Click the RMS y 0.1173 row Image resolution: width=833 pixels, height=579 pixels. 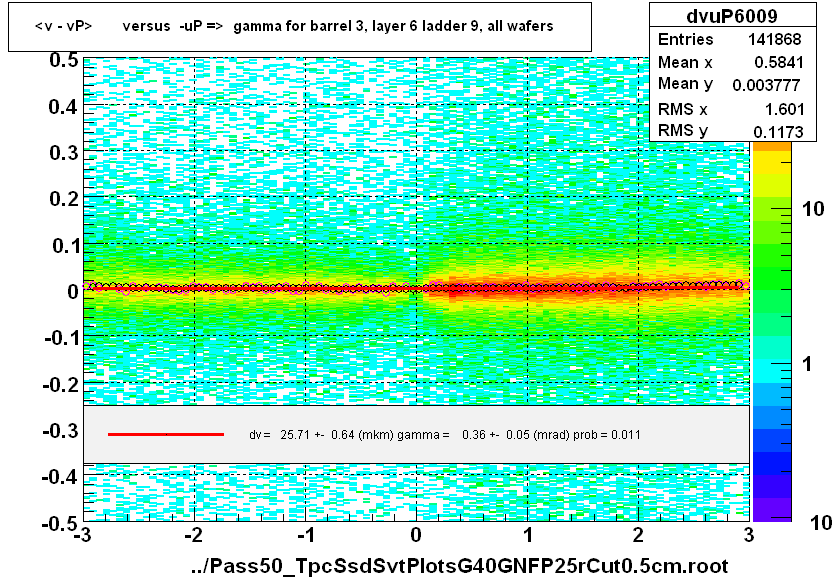(x=732, y=131)
